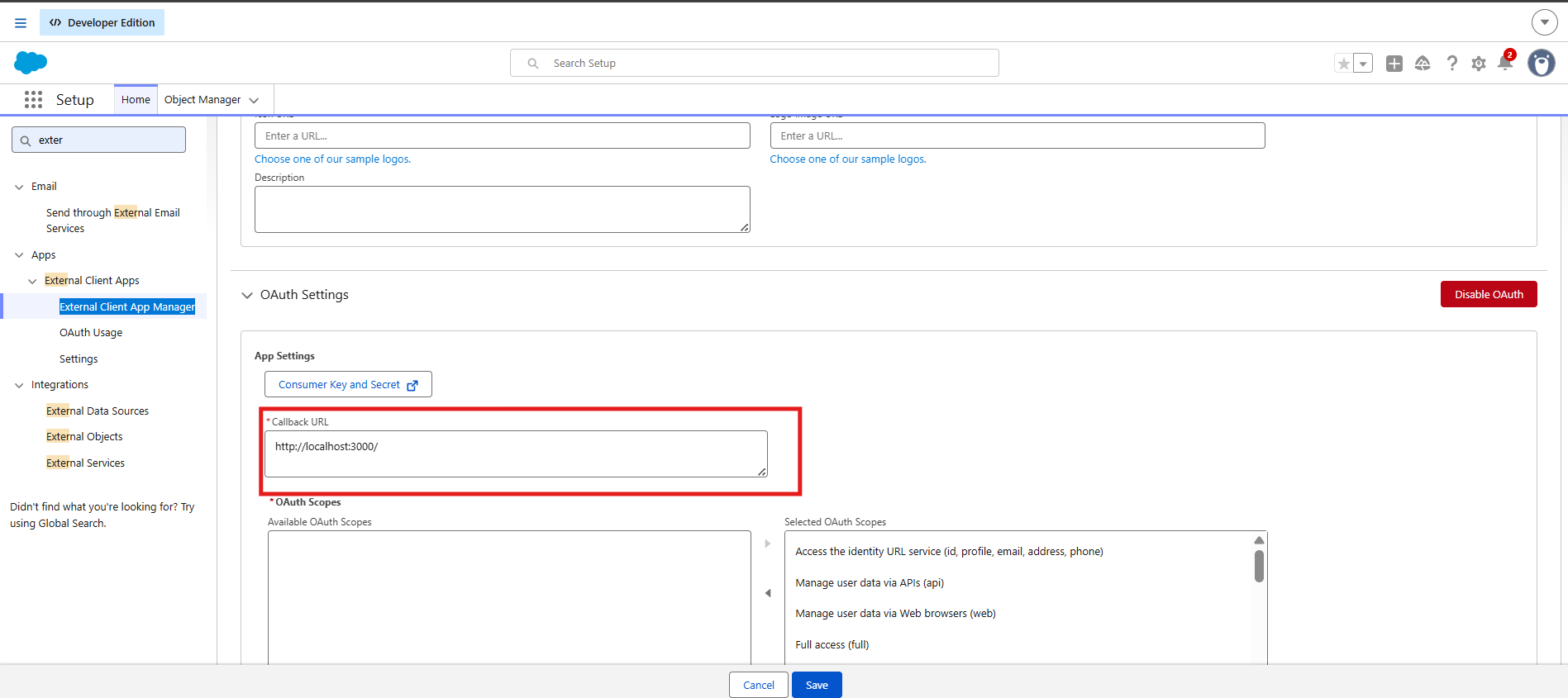Collapse the OAuth Settings section

point(247,295)
